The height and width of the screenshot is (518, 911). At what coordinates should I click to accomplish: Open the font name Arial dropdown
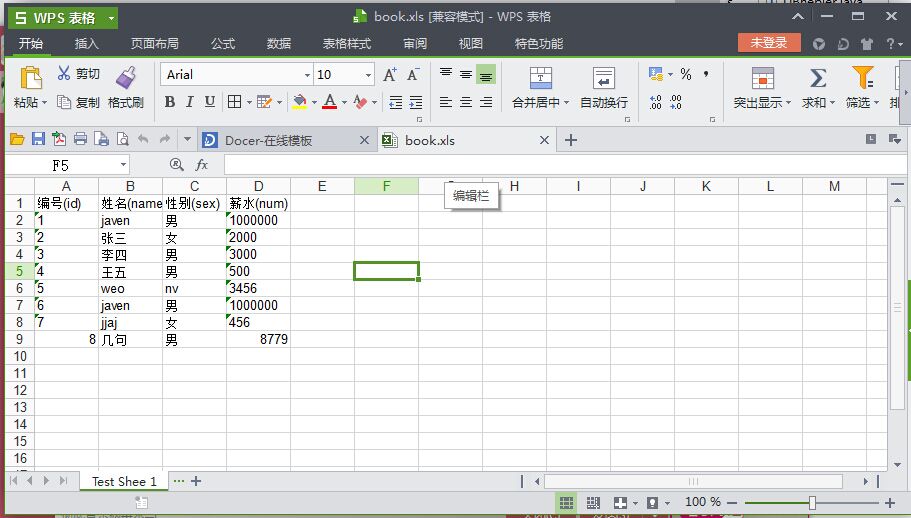coord(307,75)
